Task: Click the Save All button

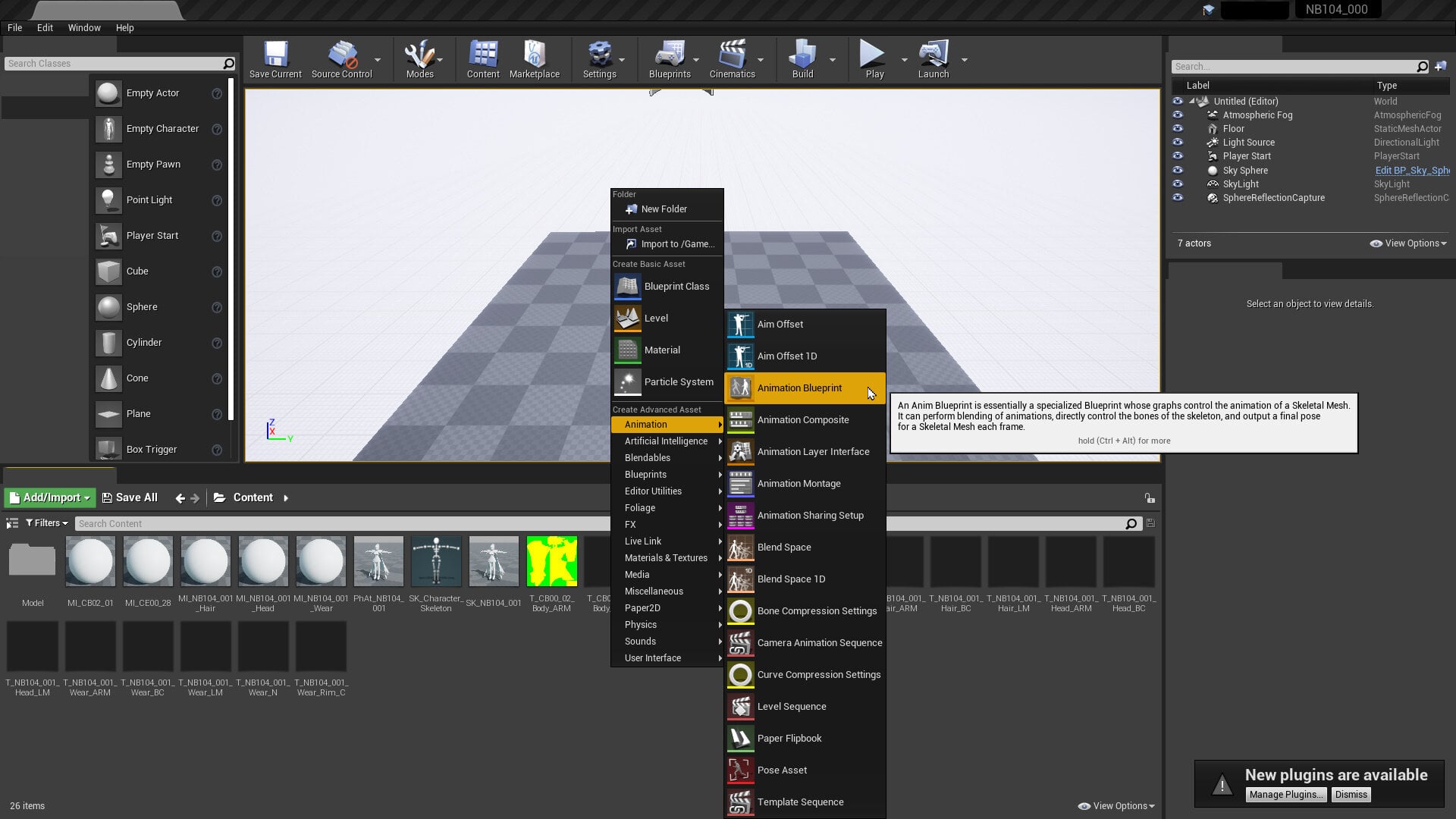Action: tap(130, 497)
